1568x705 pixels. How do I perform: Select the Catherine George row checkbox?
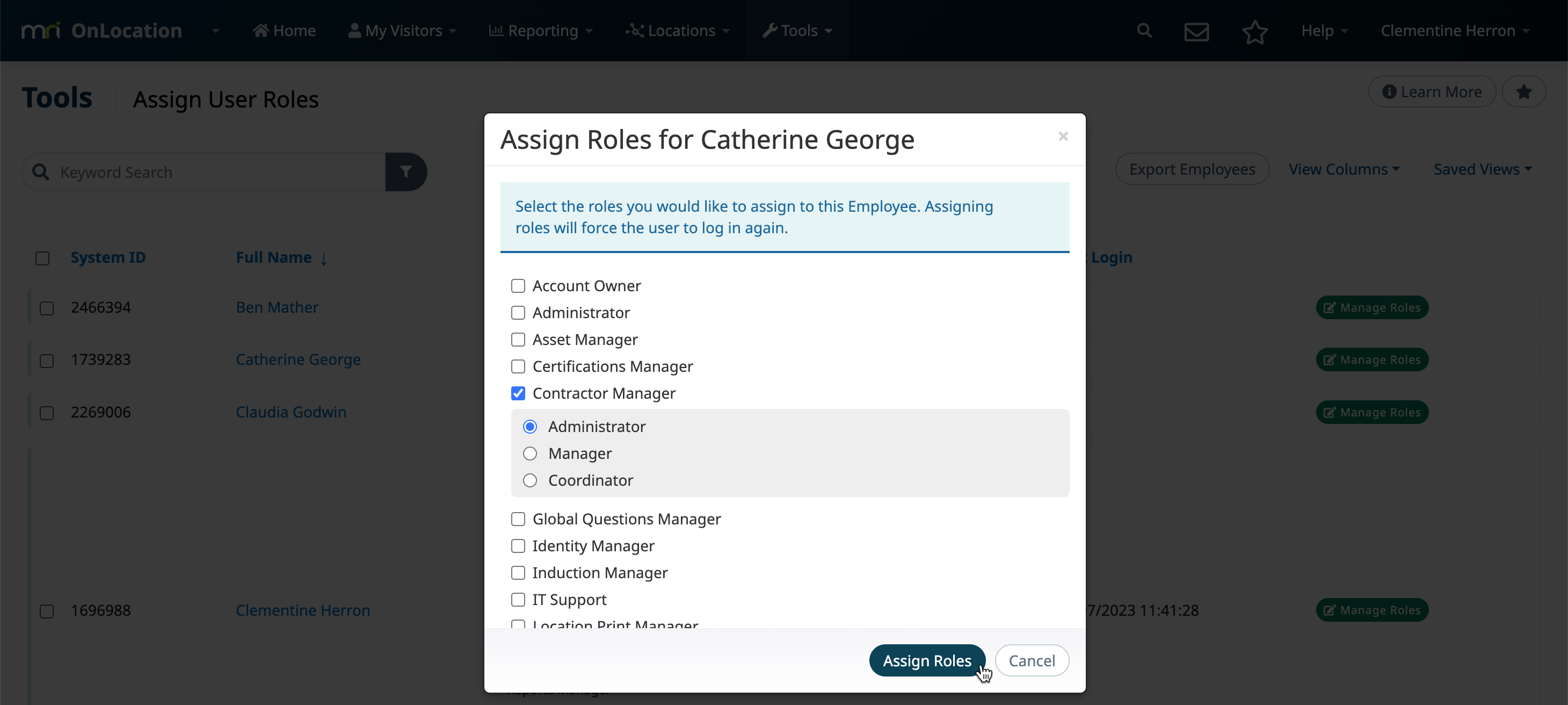tap(47, 361)
